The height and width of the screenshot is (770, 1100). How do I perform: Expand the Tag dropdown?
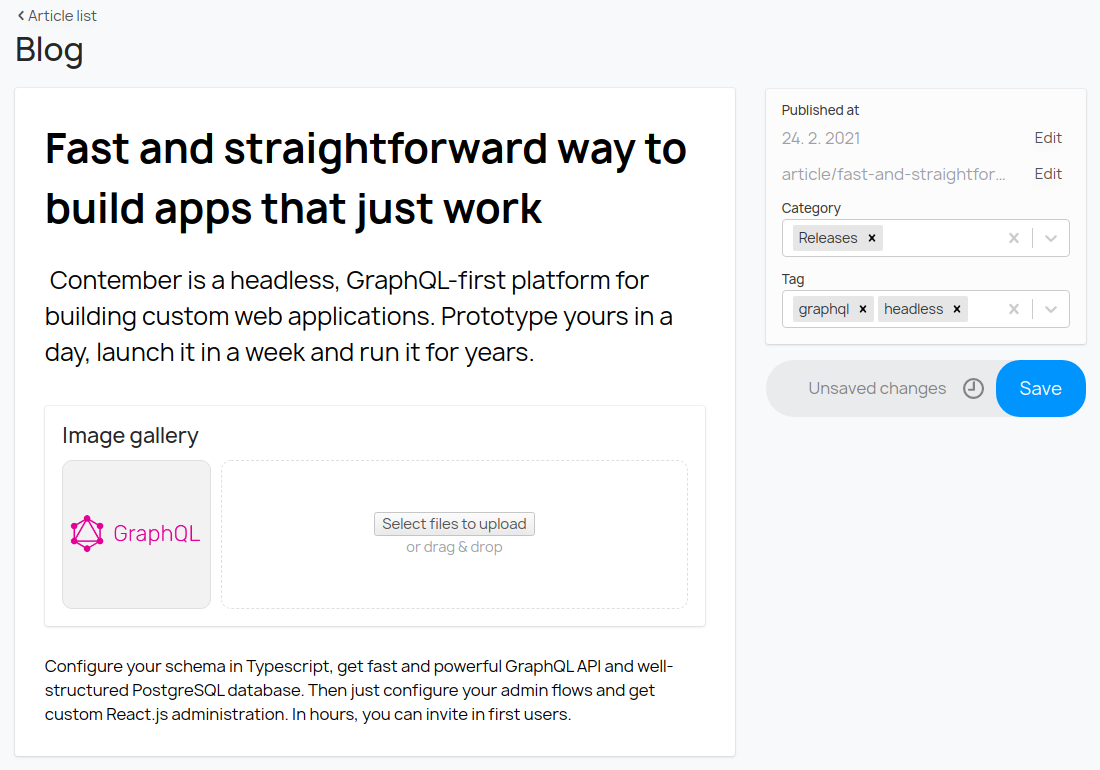(1051, 309)
